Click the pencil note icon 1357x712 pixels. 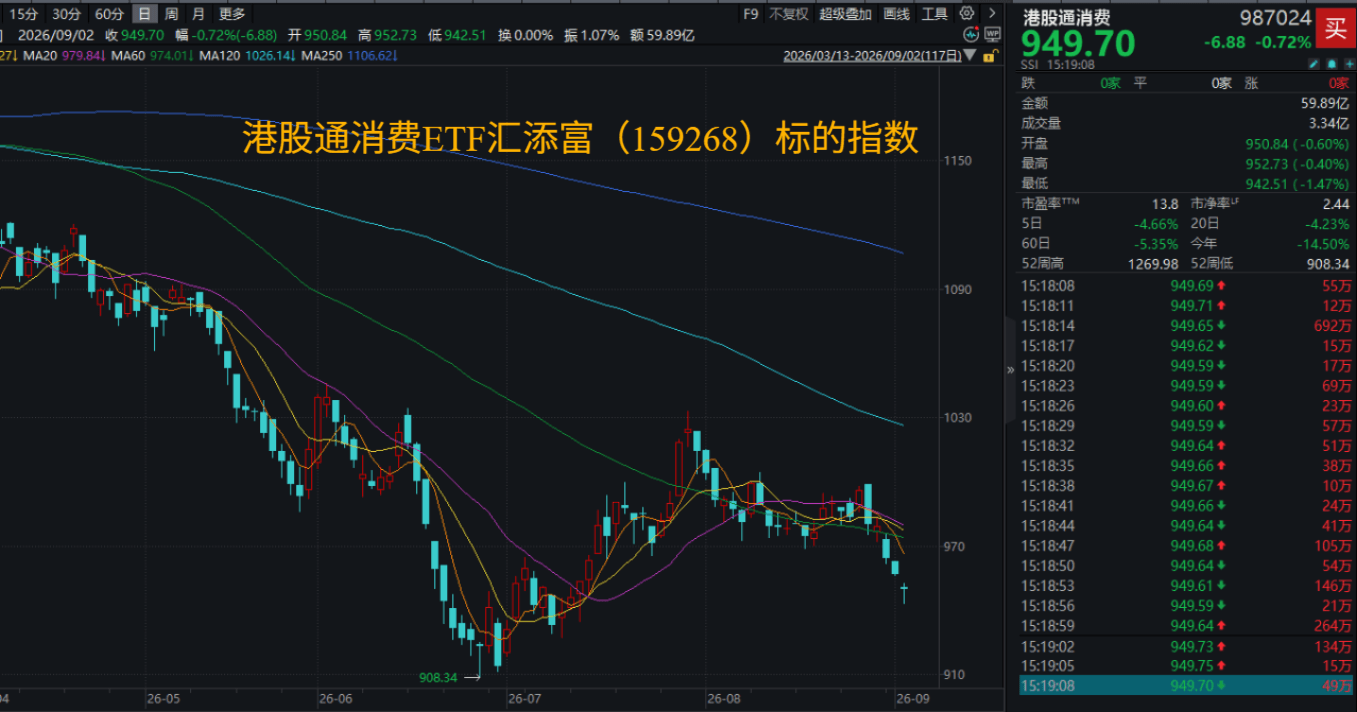1314,63
